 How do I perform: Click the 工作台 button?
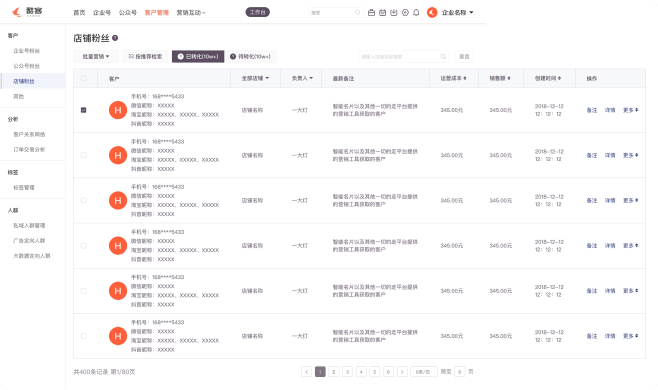coord(258,12)
